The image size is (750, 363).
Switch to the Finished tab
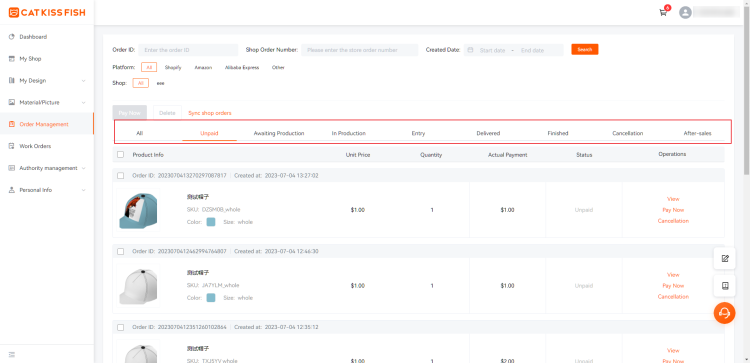tap(558, 133)
